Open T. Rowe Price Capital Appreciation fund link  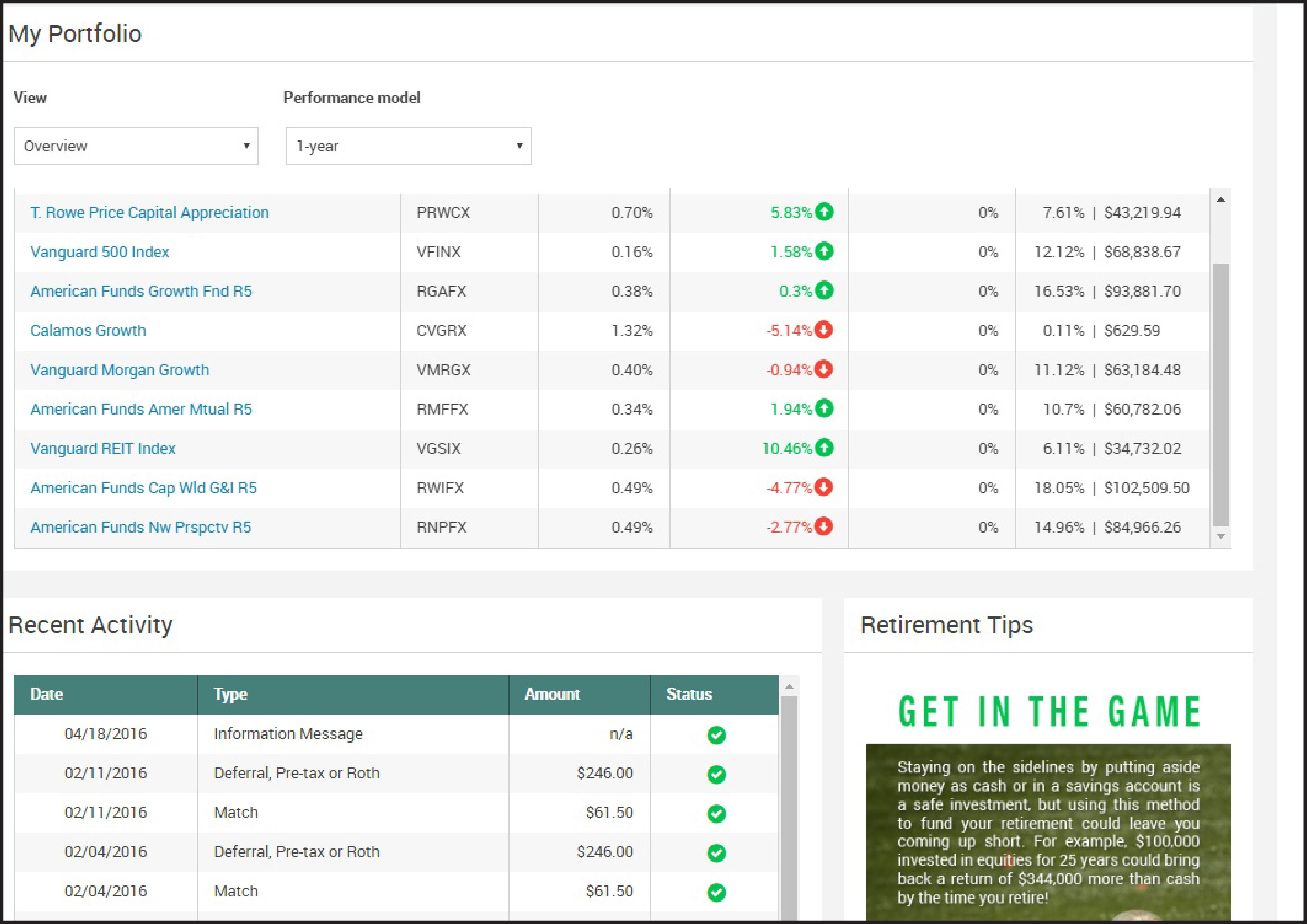pyautogui.click(x=150, y=213)
